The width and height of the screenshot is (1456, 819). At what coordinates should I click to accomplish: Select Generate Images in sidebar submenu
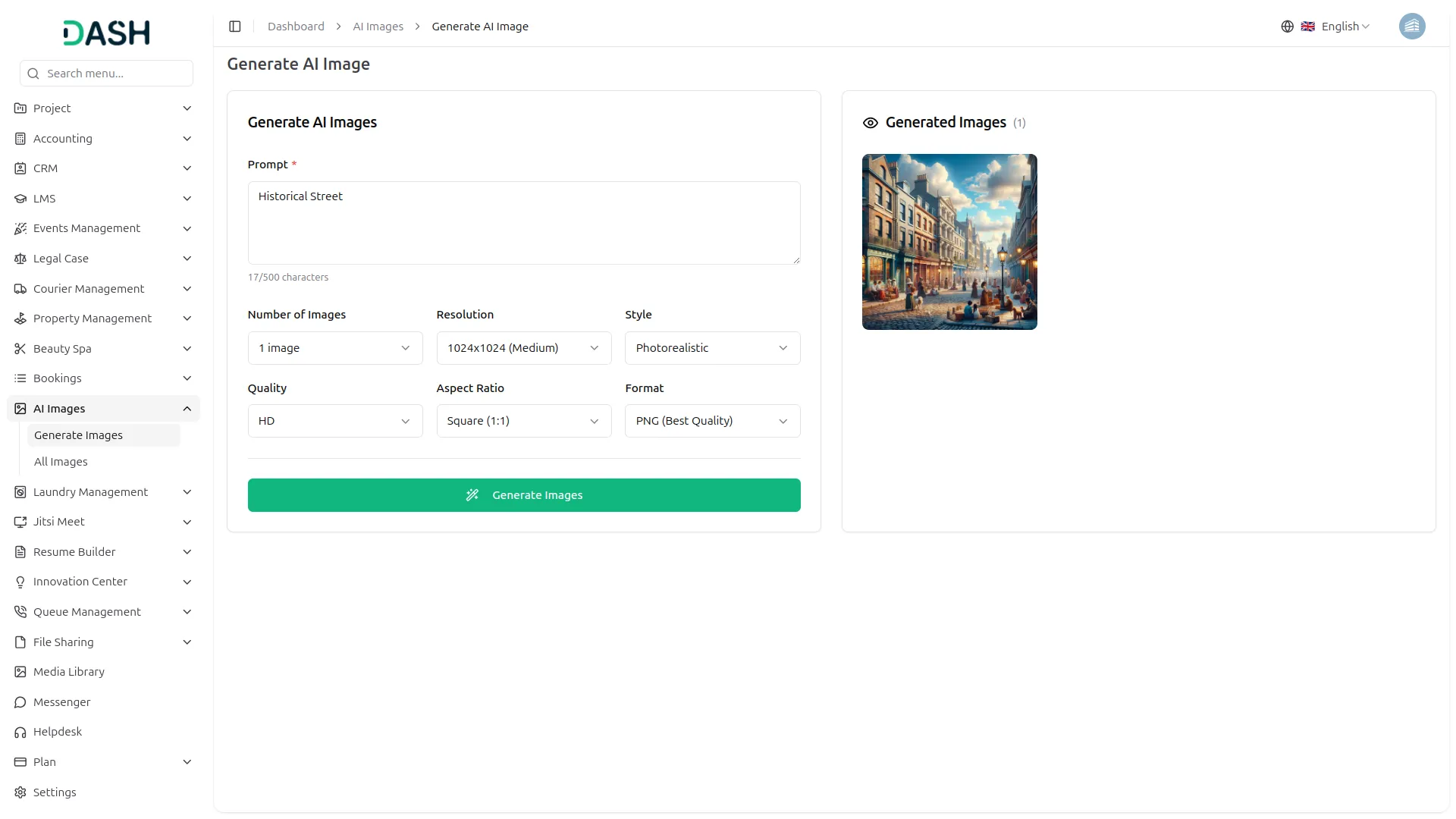pos(78,435)
